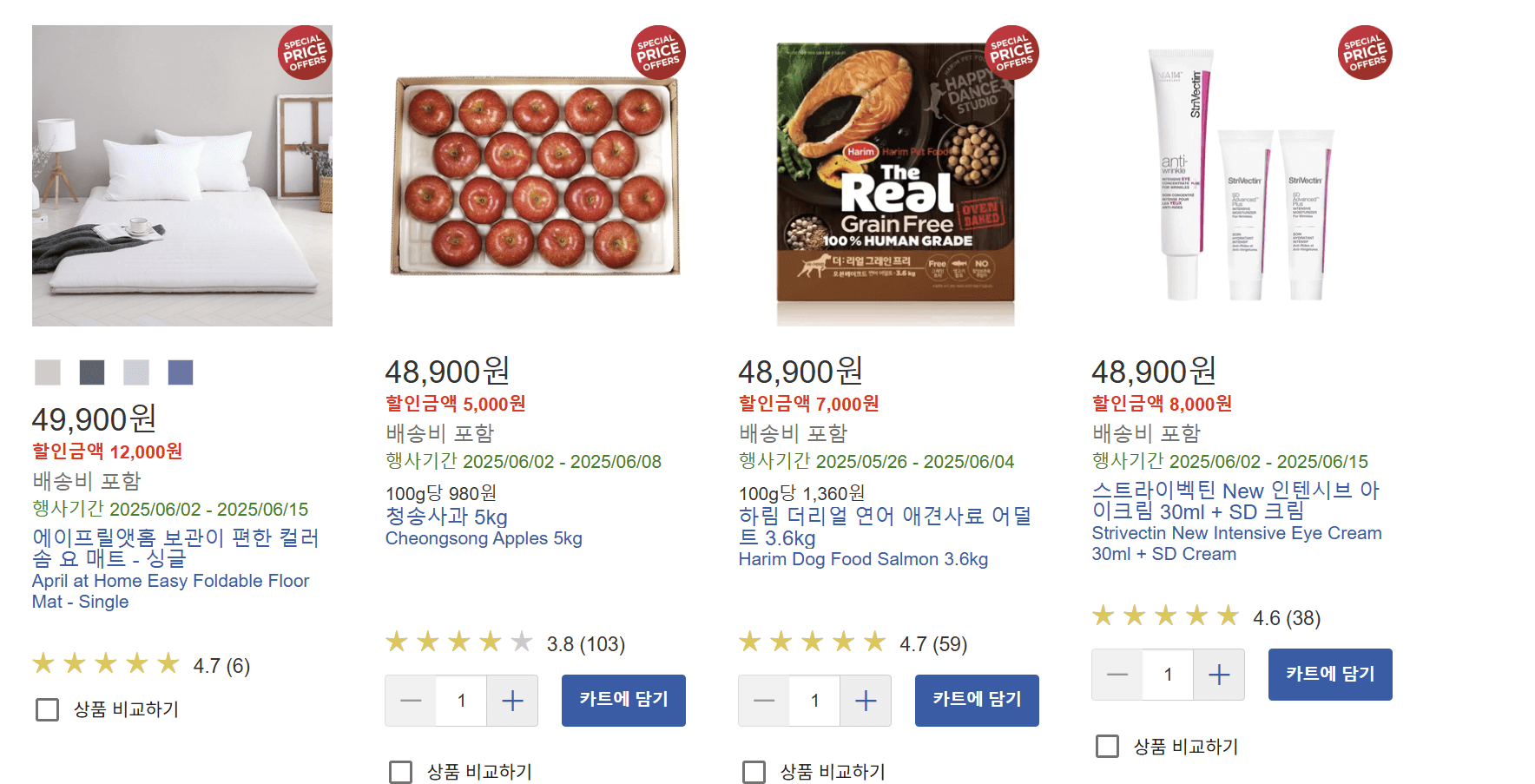Viewport: 1535px width, 784px height.
Task: Click 카트에 담기 for Cheongsong Apples
Action: 623,701
